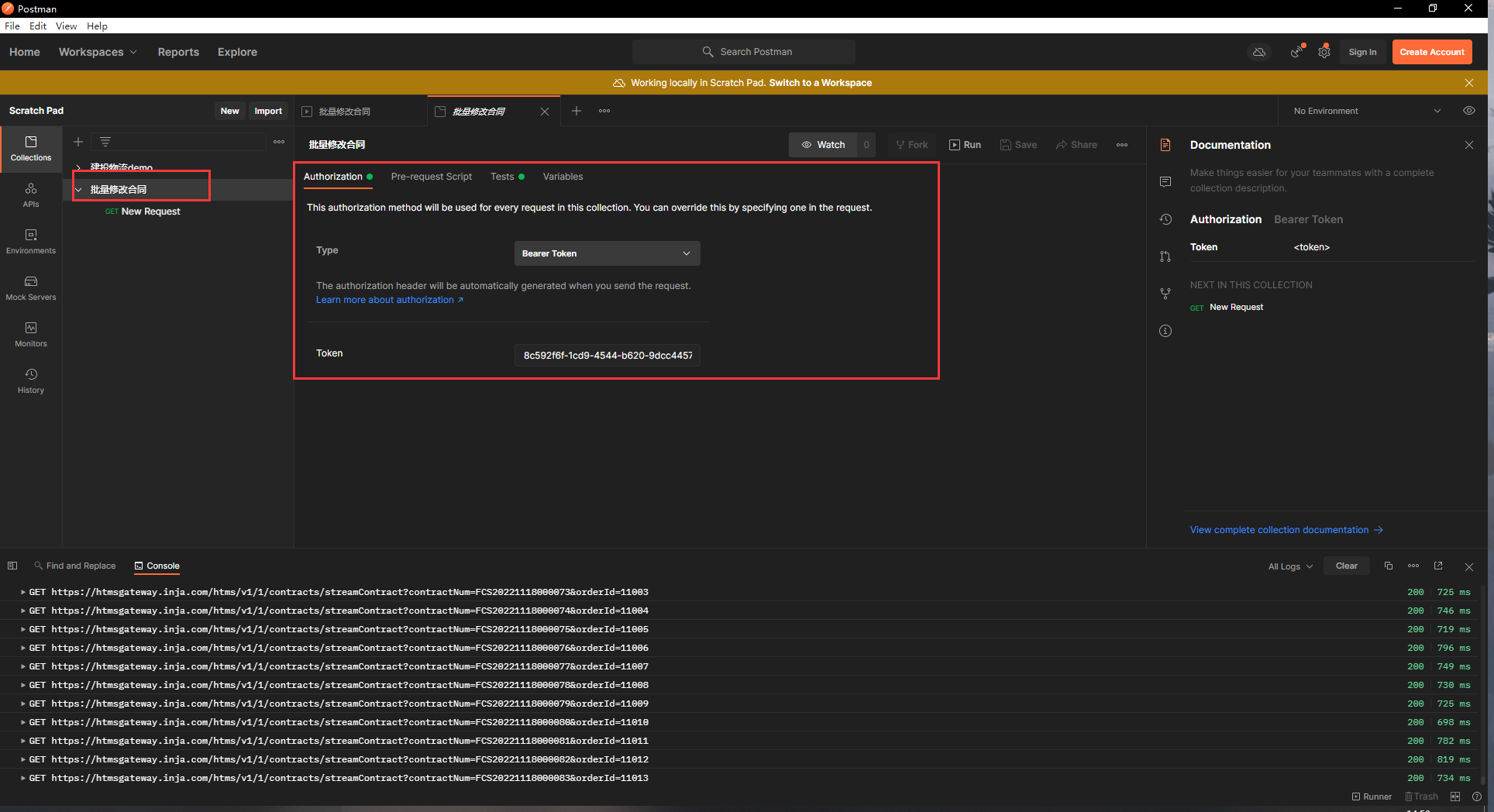The width and height of the screenshot is (1494, 812).
Task: Close the console panel
Action: tap(1469, 566)
